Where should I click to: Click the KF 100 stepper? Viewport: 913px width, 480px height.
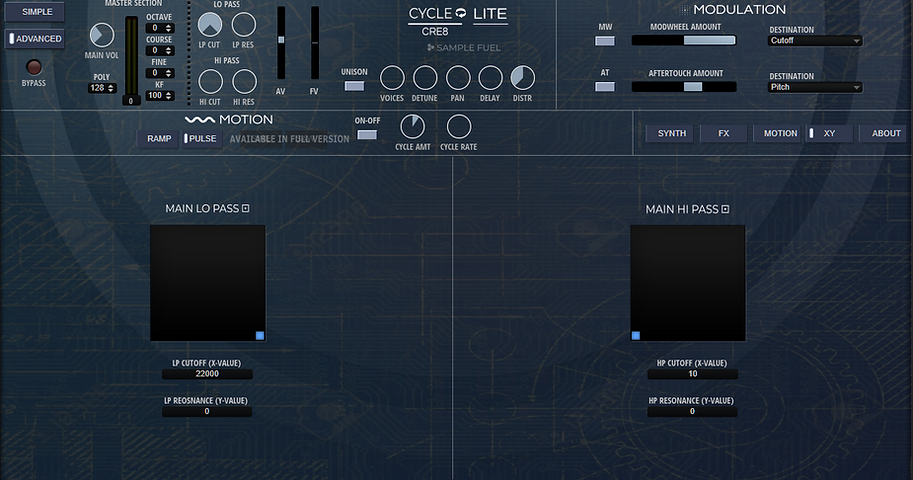click(x=159, y=96)
